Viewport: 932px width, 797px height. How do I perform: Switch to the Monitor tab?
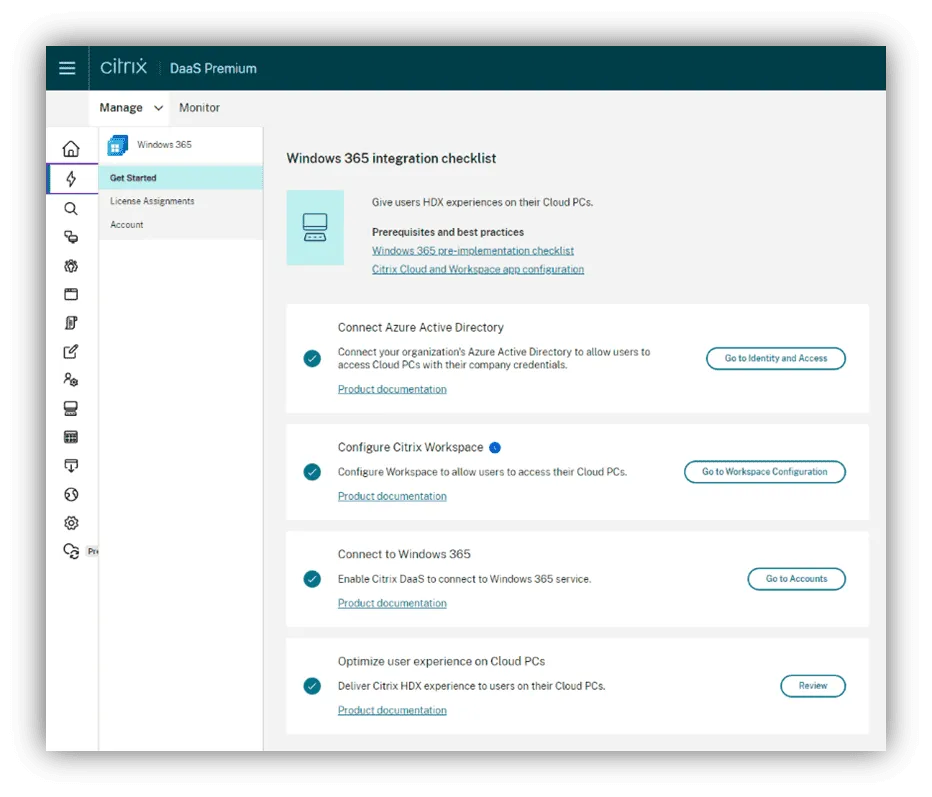tap(198, 107)
